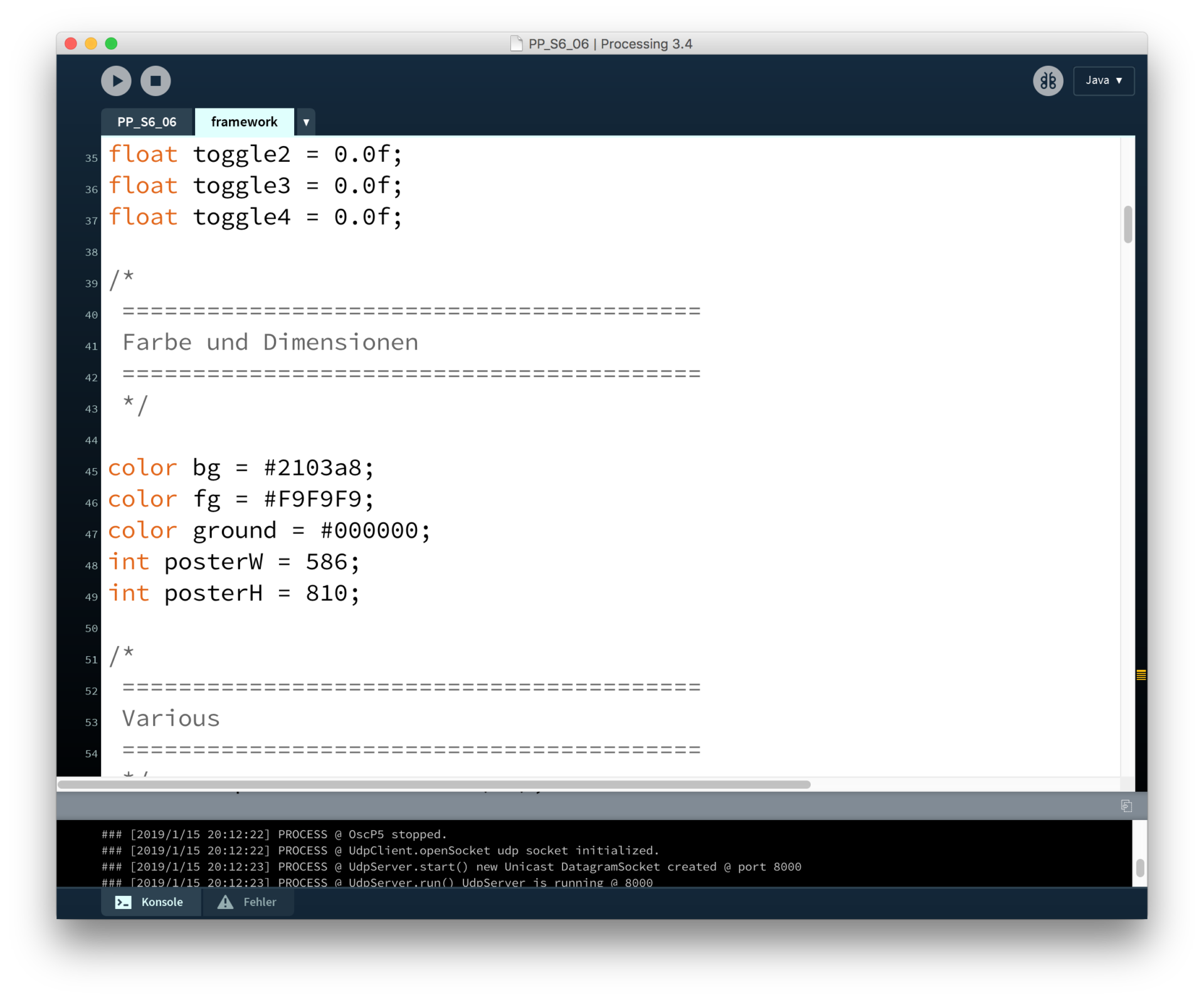This screenshot has height=1000, width=1204.
Task: Click the copy console icon
Action: [1126, 806]
